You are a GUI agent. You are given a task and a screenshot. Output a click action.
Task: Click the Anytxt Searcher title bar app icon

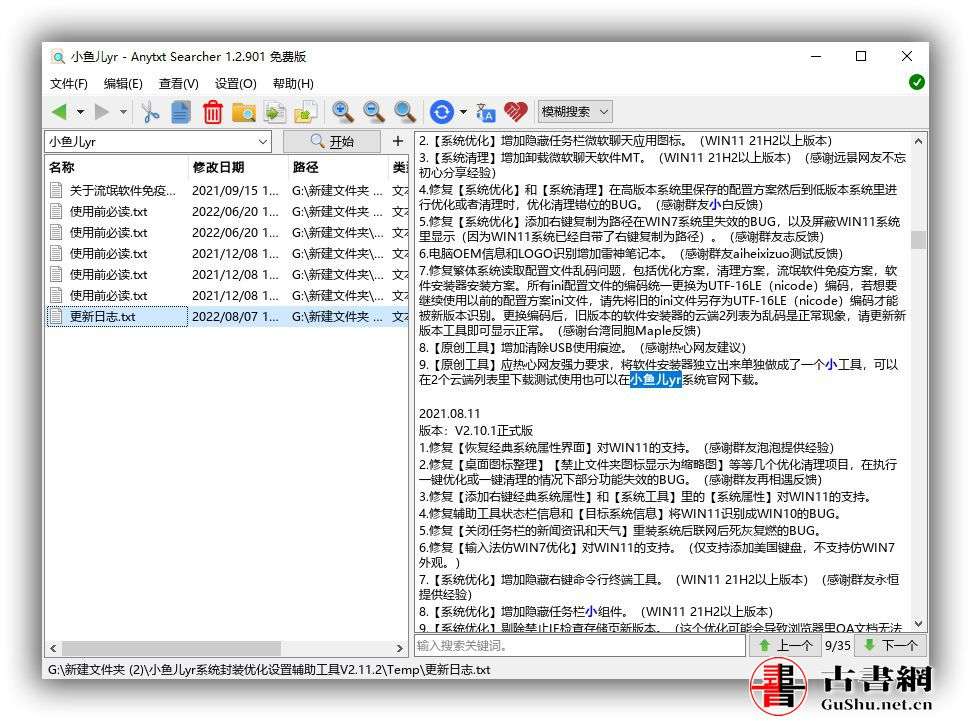click(58, 57)
